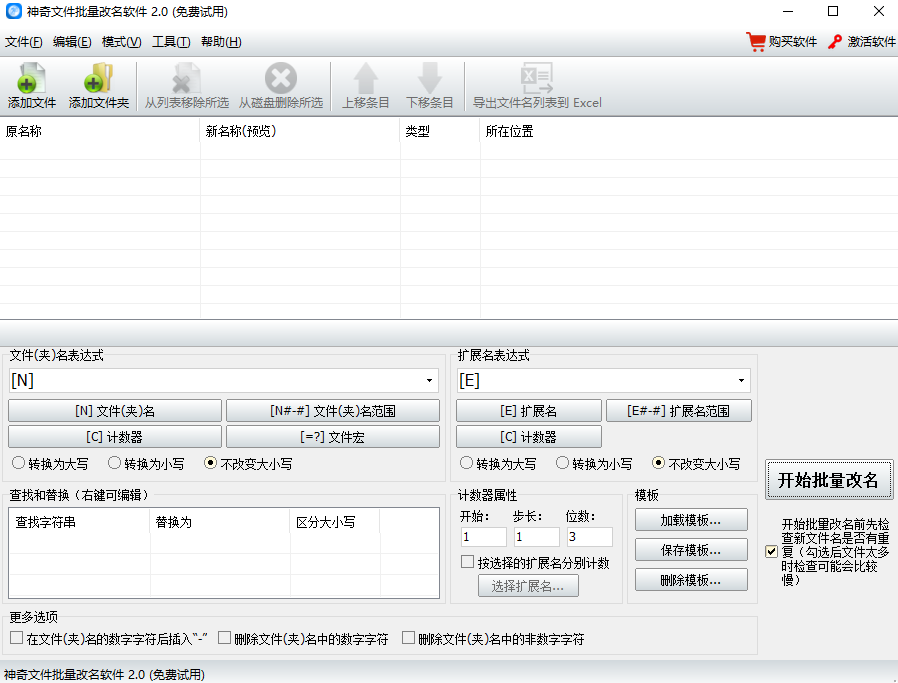Click the counter 开始 start value field
The height and width of the screenshot is (683, 898).
[483, 537]
